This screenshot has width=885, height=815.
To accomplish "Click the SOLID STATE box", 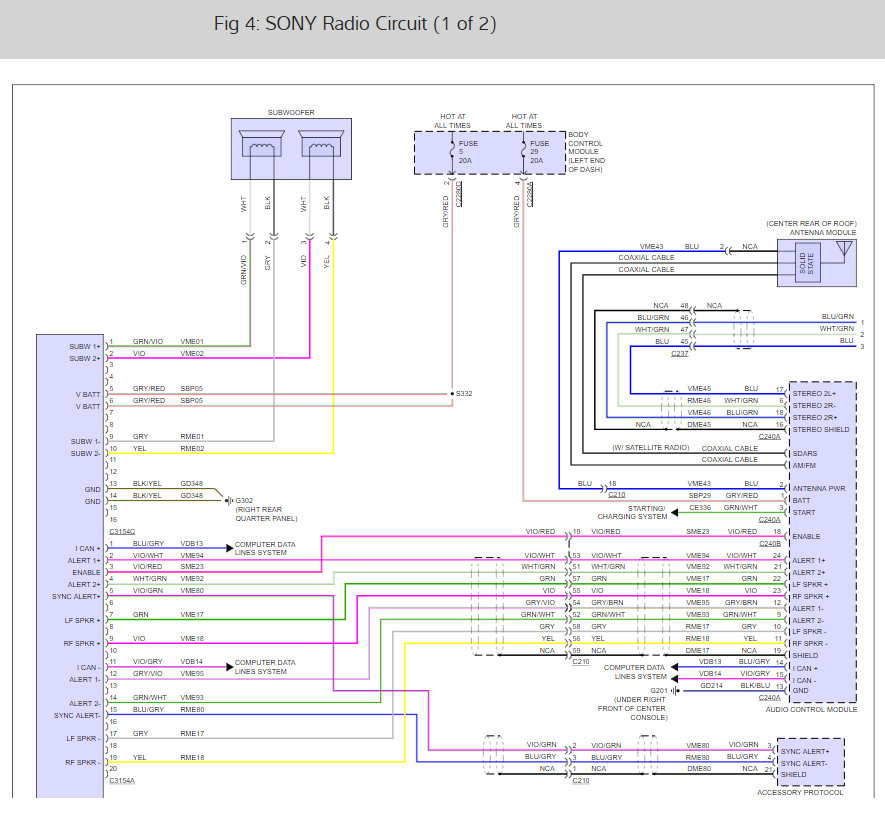I will click(807, 263).
